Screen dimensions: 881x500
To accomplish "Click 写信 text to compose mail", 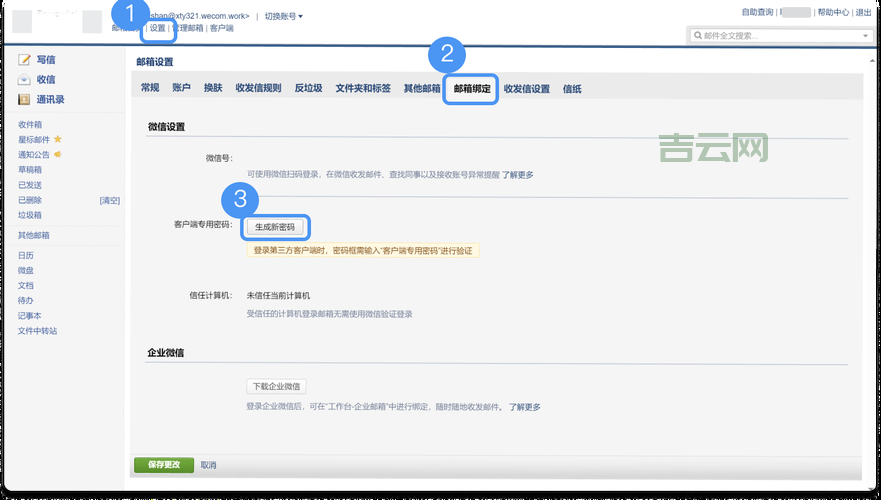I will [46, 60].
